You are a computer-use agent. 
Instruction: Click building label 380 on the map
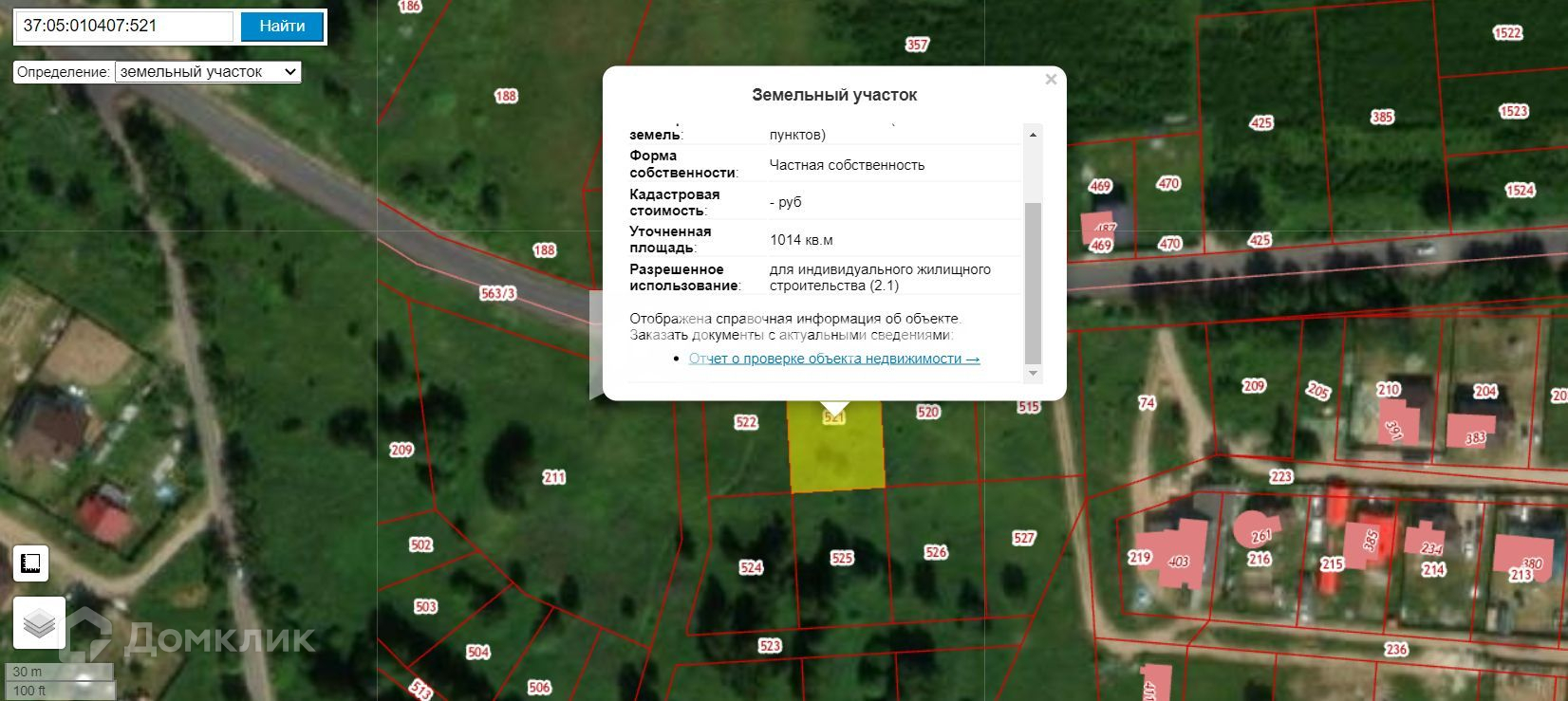point(1532,563)
